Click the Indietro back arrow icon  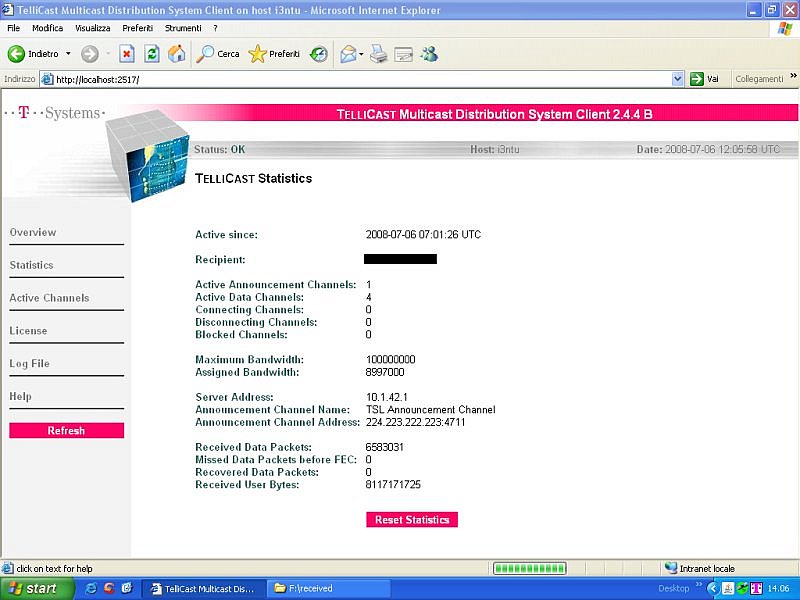16,54
